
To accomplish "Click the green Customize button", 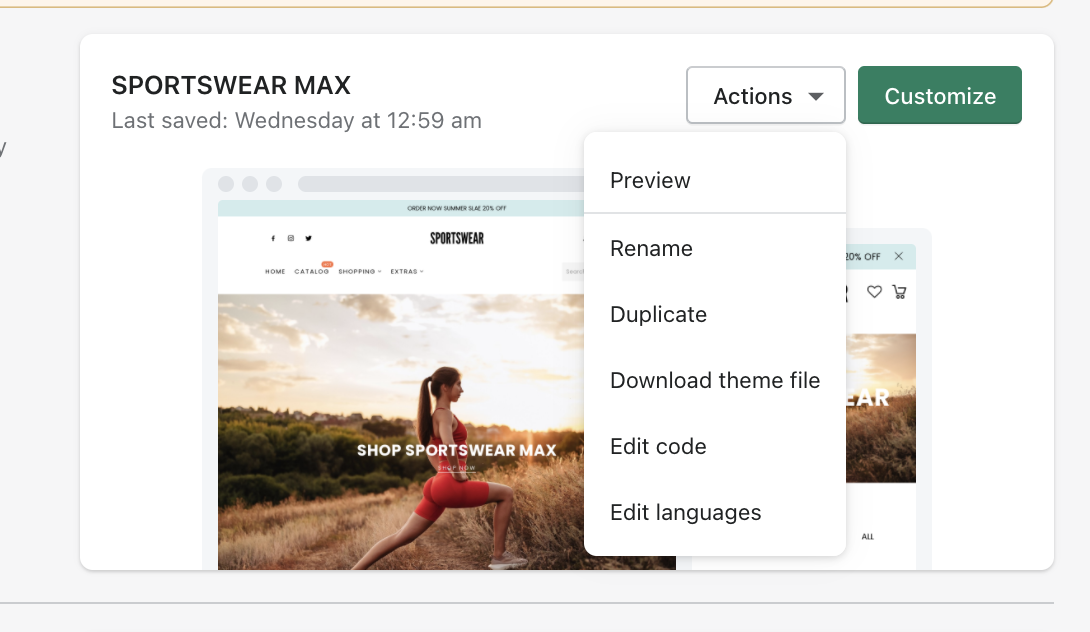I will [x=938, y=95].
